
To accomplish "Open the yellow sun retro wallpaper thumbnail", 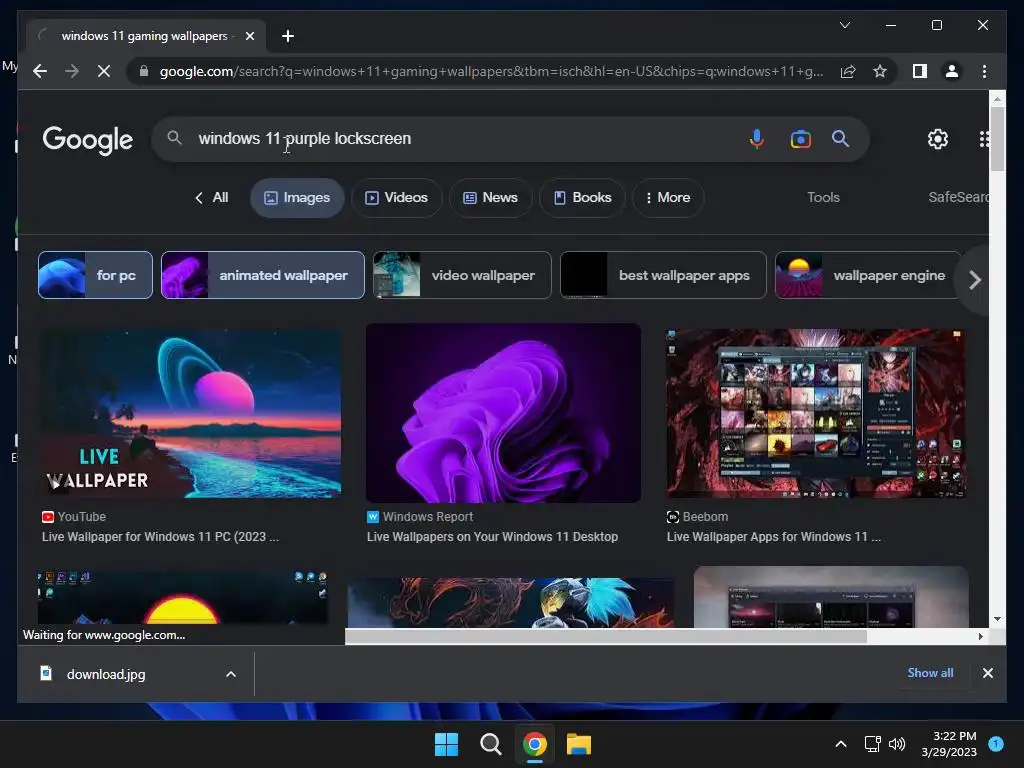I will click(183, 597).
